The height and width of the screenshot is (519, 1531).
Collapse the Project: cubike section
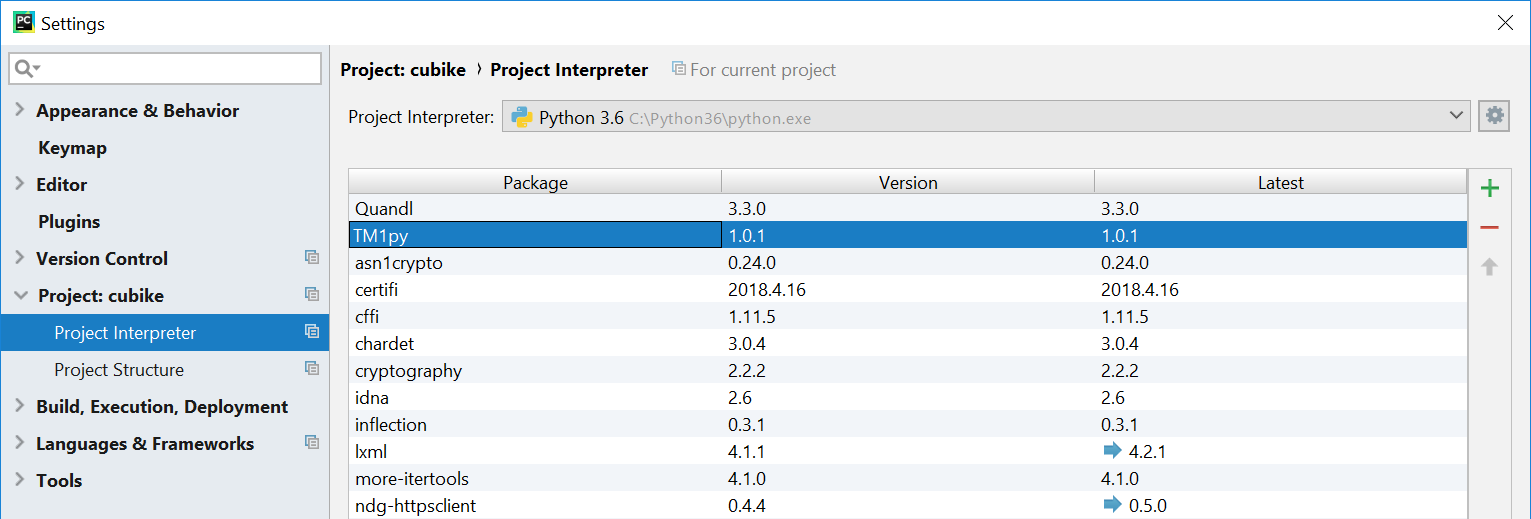click(20, 295)
